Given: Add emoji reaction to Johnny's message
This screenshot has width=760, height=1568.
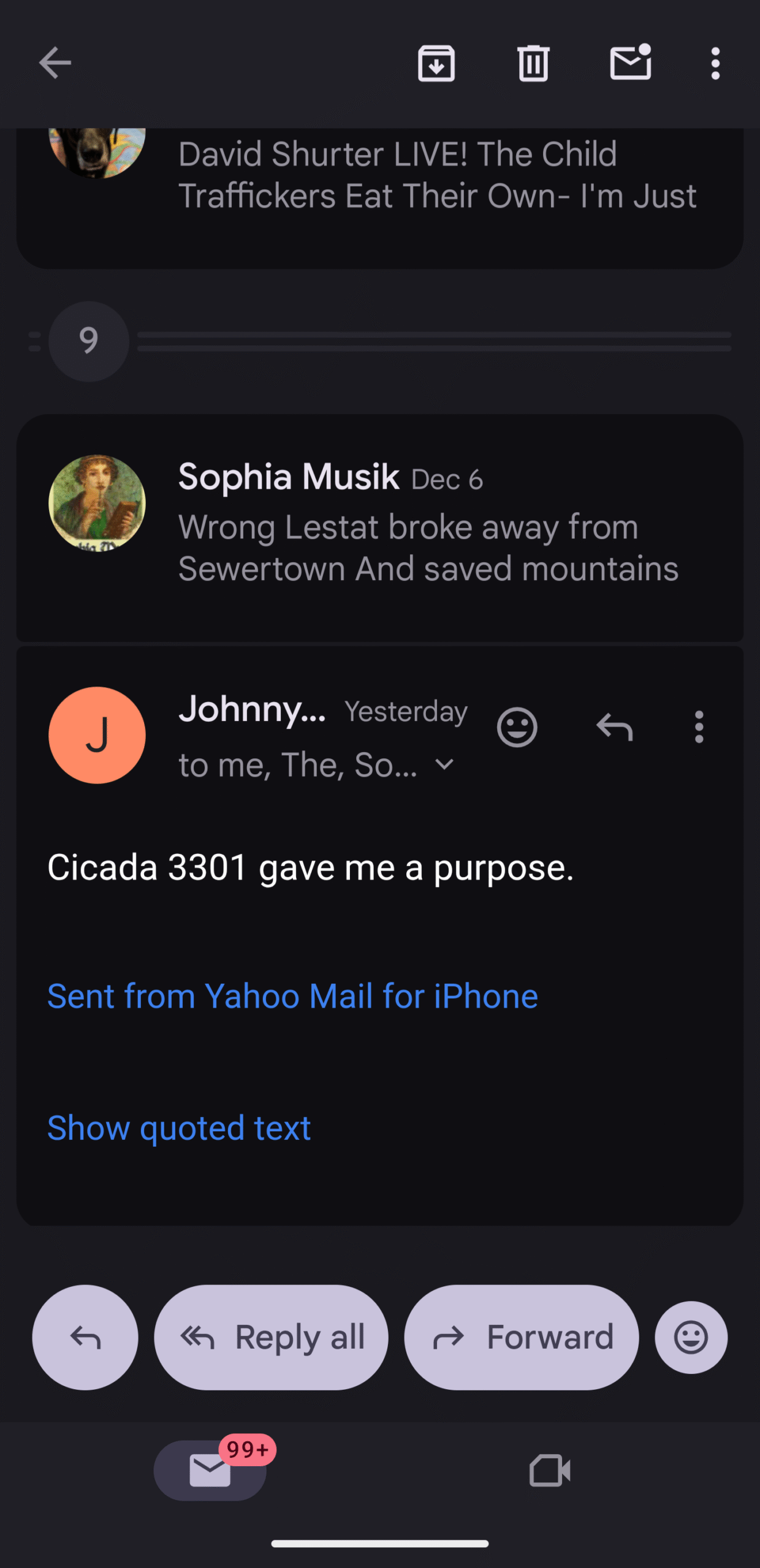Looking at the screenshot, I should pos(517,728).
